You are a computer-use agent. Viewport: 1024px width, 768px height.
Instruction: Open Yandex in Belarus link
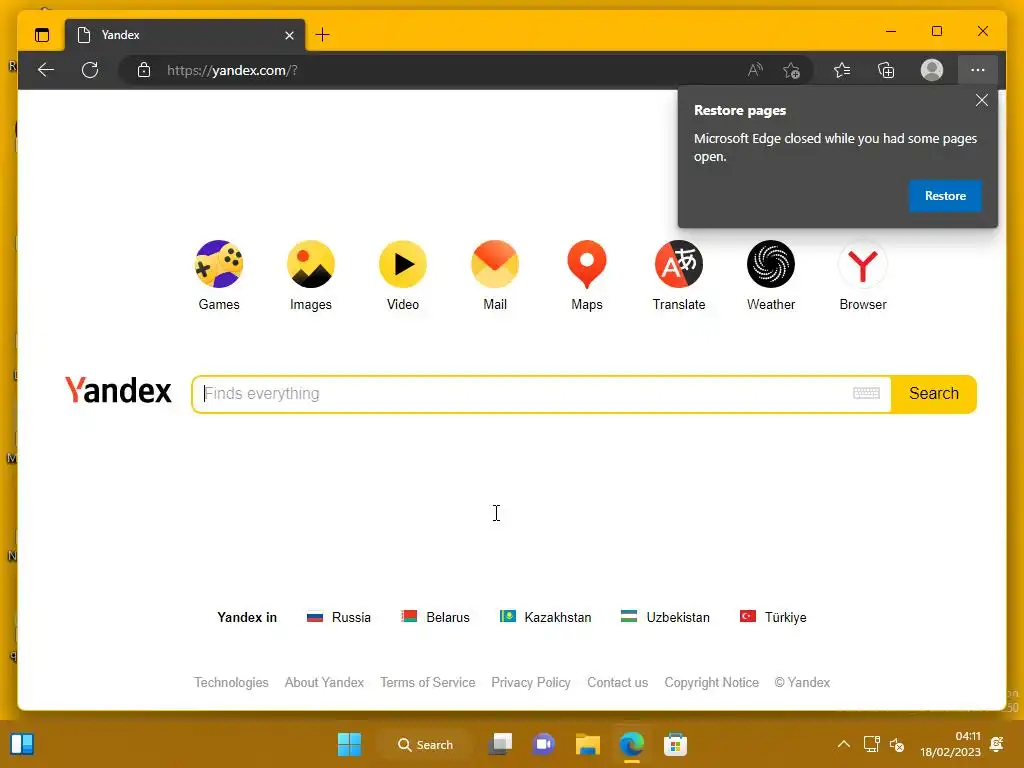pyautogui.click(x=435, y=617)
